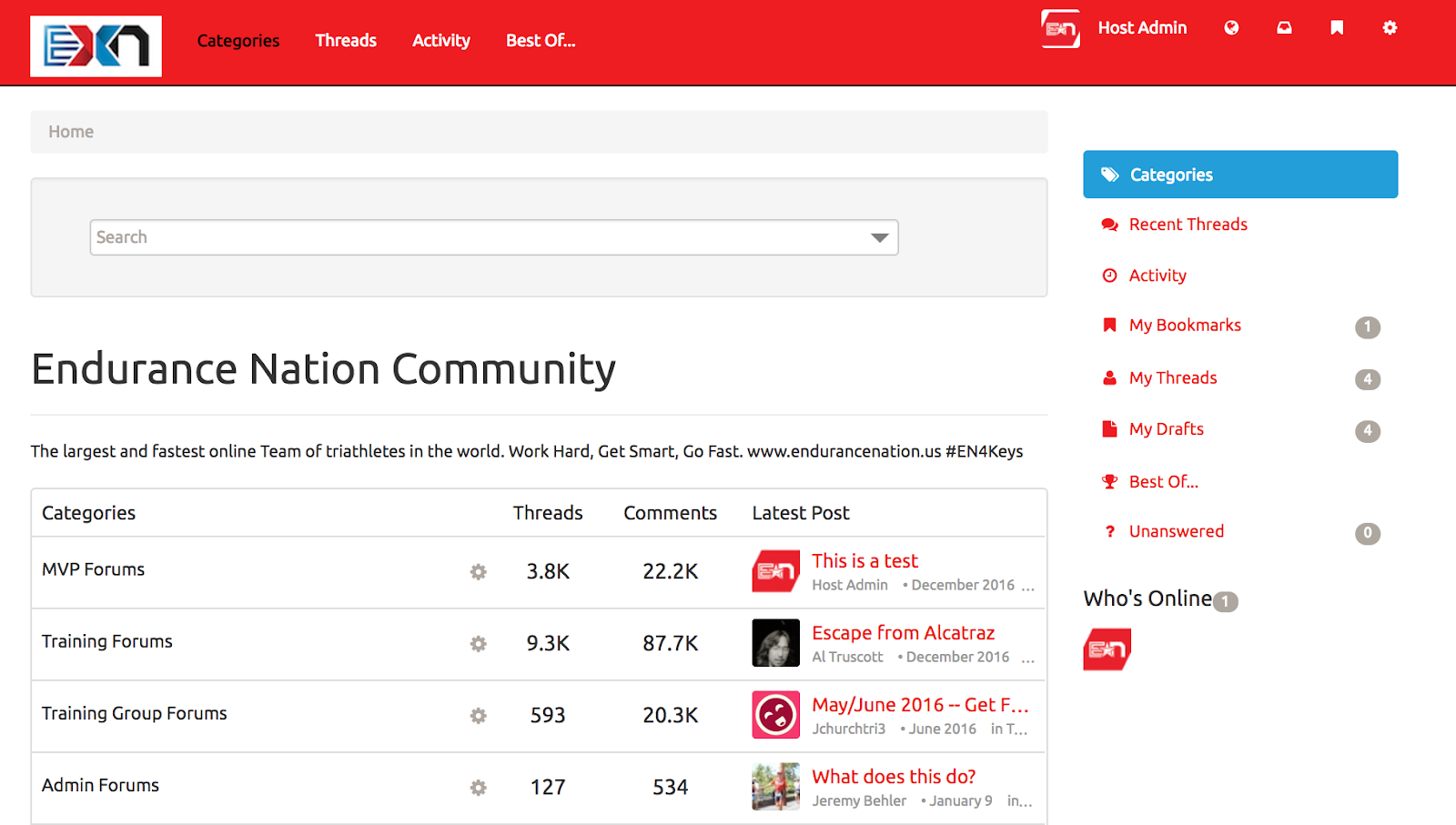1456x825 pixels.
Task: Click Al Truscott's avatar thumbnail
Action: tap(776, 643)
